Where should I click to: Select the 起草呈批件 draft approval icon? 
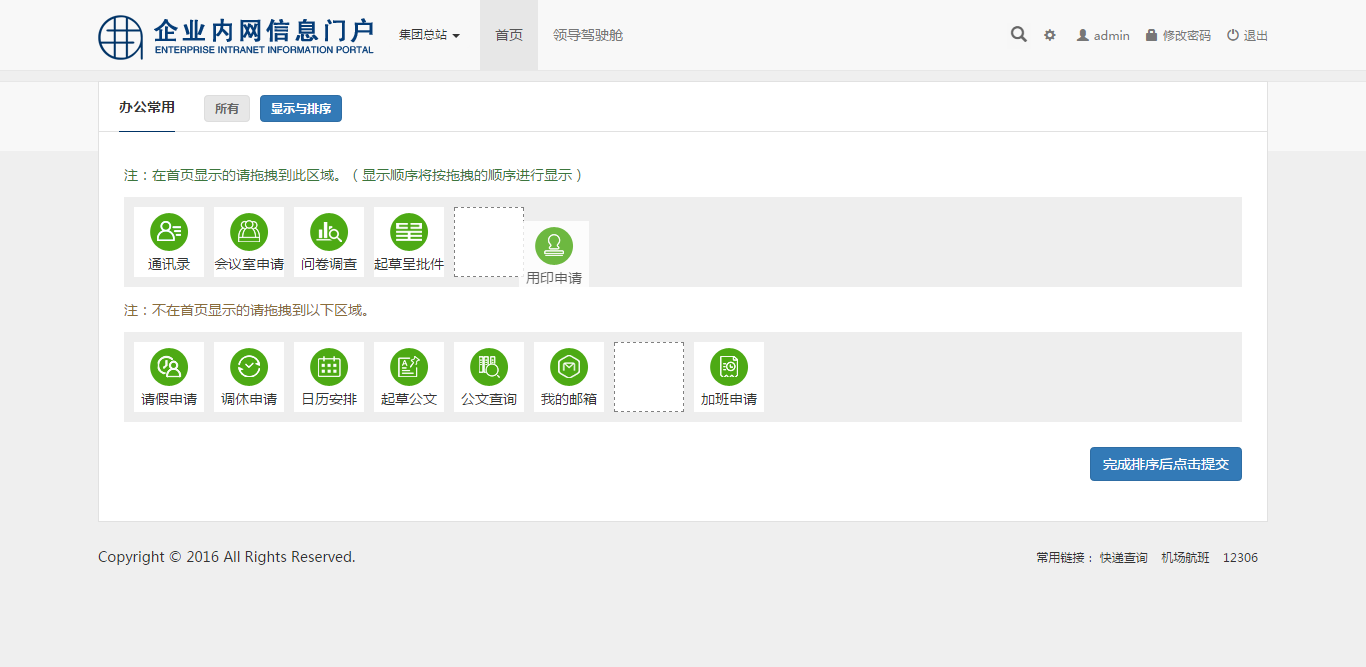(409, 233)
